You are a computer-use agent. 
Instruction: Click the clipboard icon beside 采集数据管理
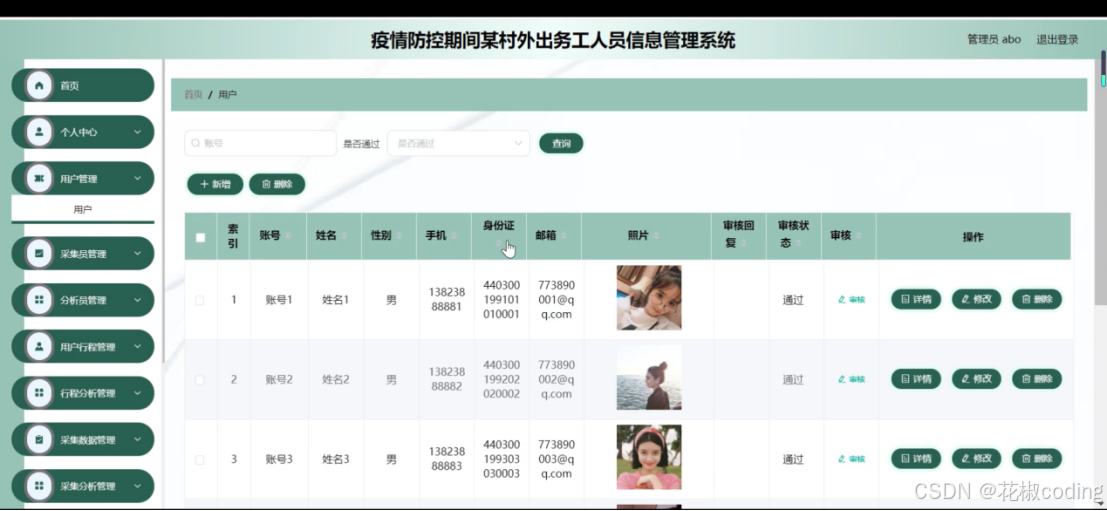tap(39, 440)
